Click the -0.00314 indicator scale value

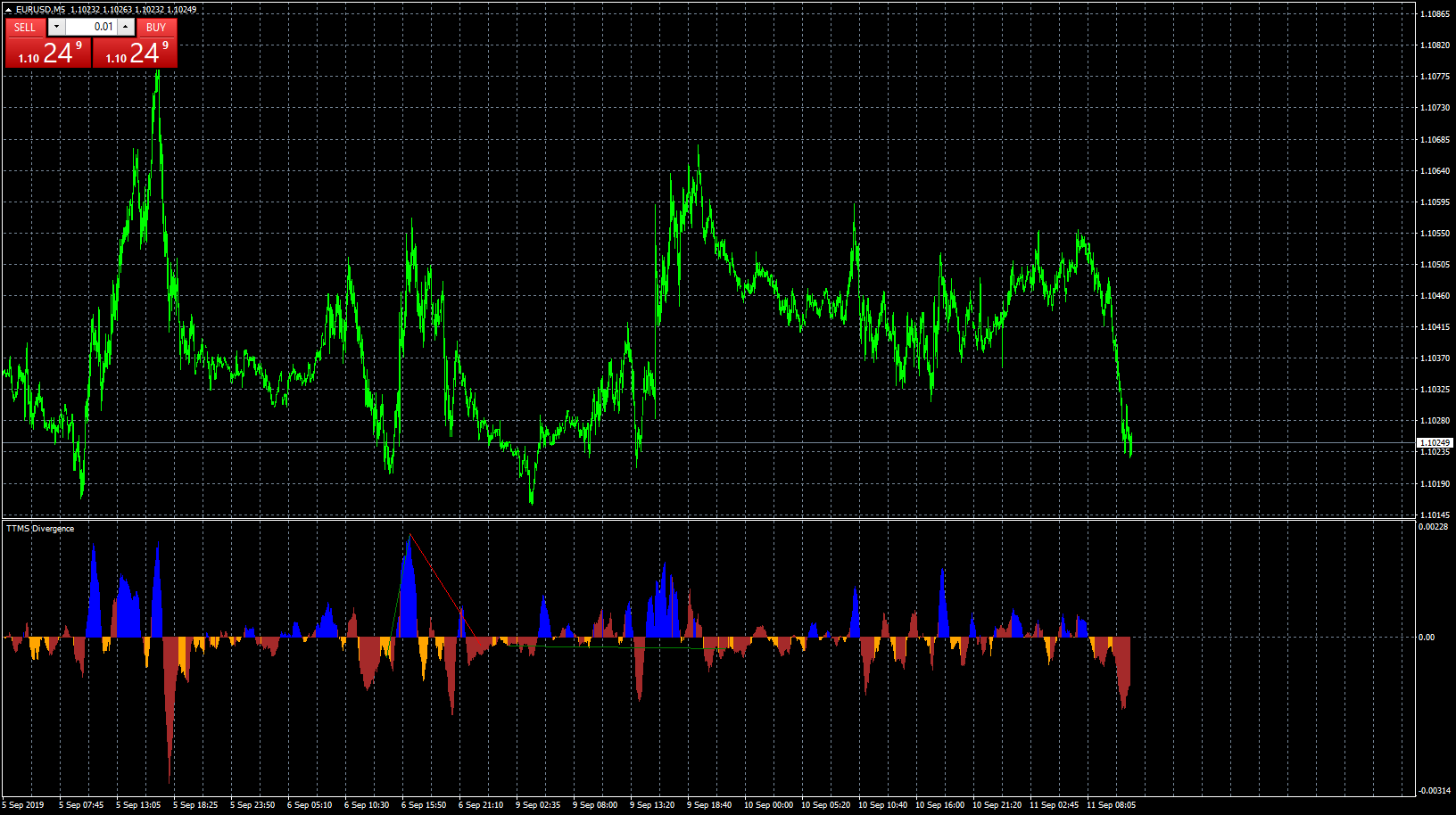[x=1433, y=791]
